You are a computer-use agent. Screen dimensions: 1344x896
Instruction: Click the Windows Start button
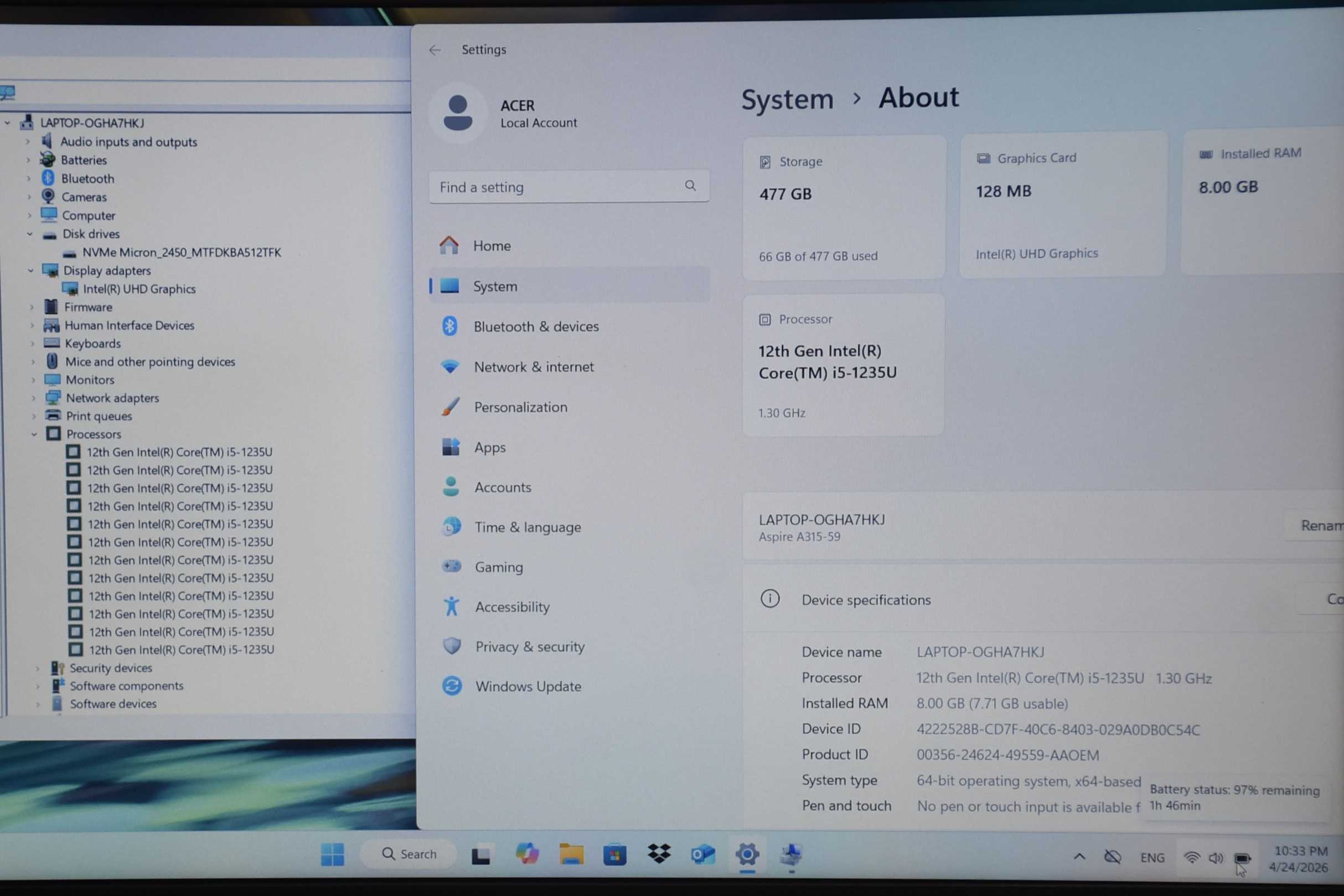click(333, 855)
